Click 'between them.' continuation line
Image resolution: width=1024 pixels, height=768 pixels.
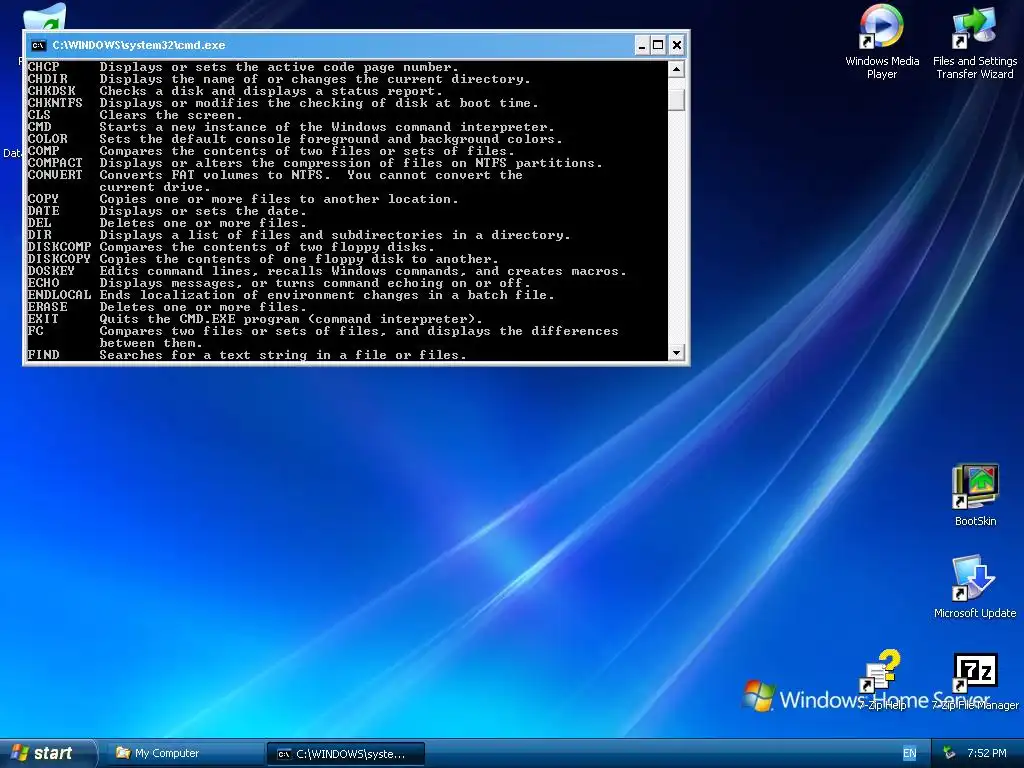click(151, 343)
